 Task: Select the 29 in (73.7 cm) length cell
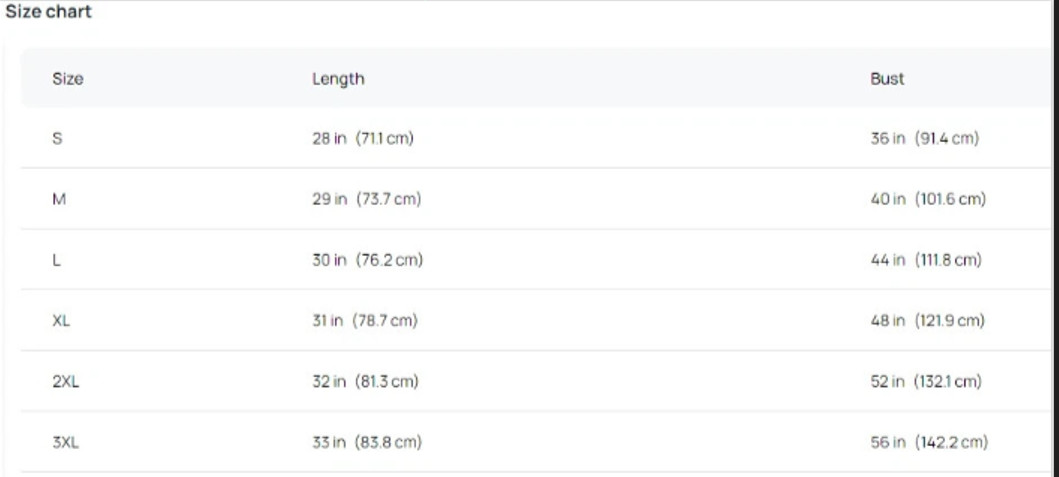[367, 199]
